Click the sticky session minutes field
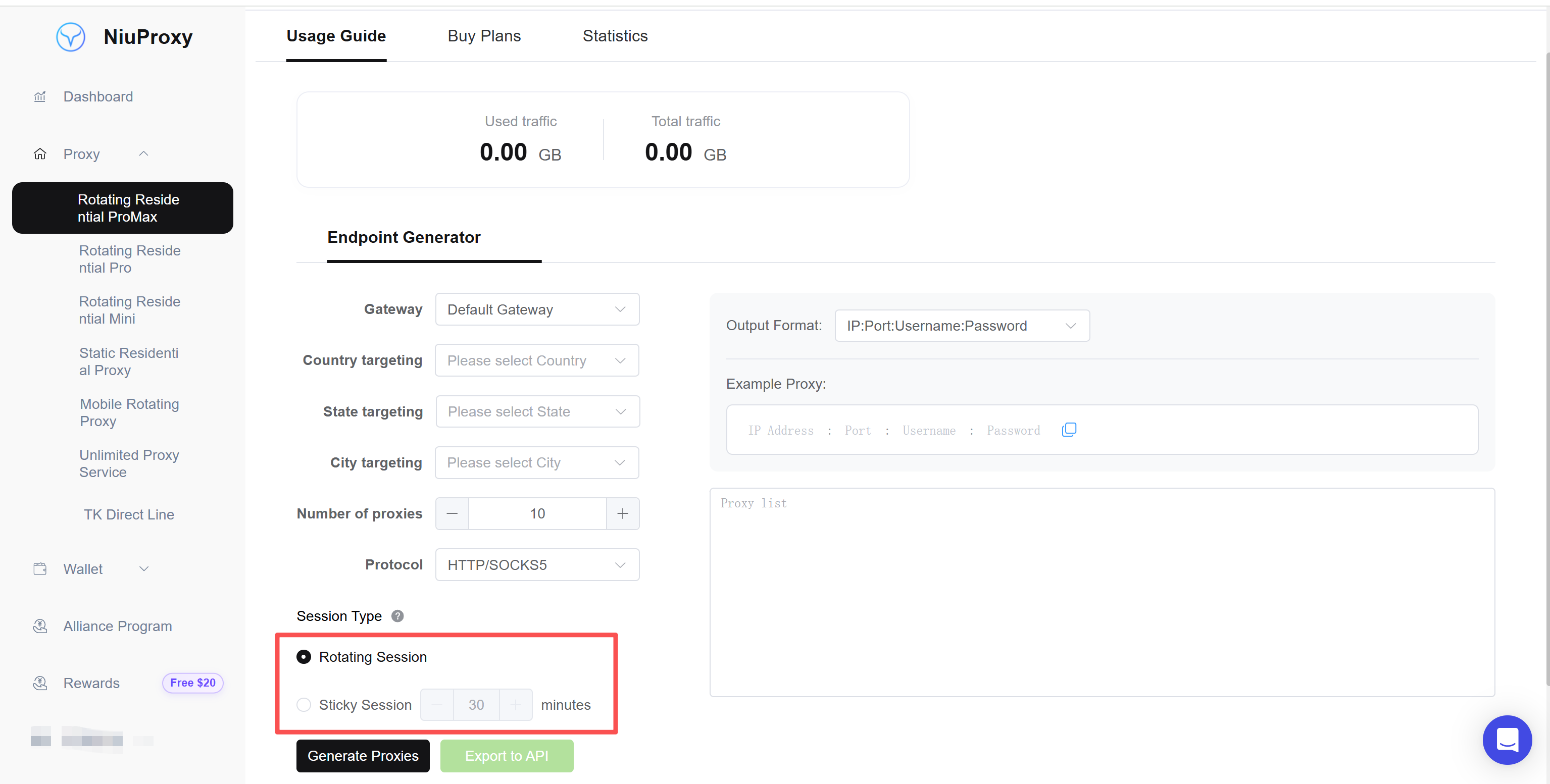 [x=476, y=705]
